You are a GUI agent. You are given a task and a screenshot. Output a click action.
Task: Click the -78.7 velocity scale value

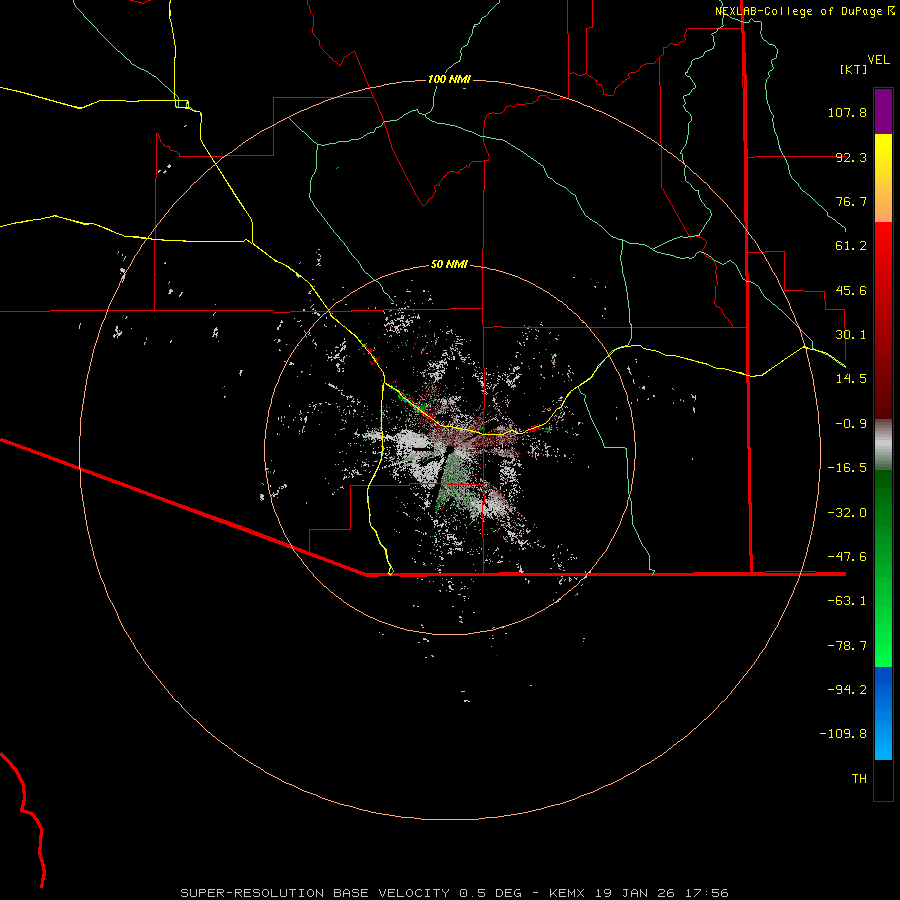click(847, 646)
